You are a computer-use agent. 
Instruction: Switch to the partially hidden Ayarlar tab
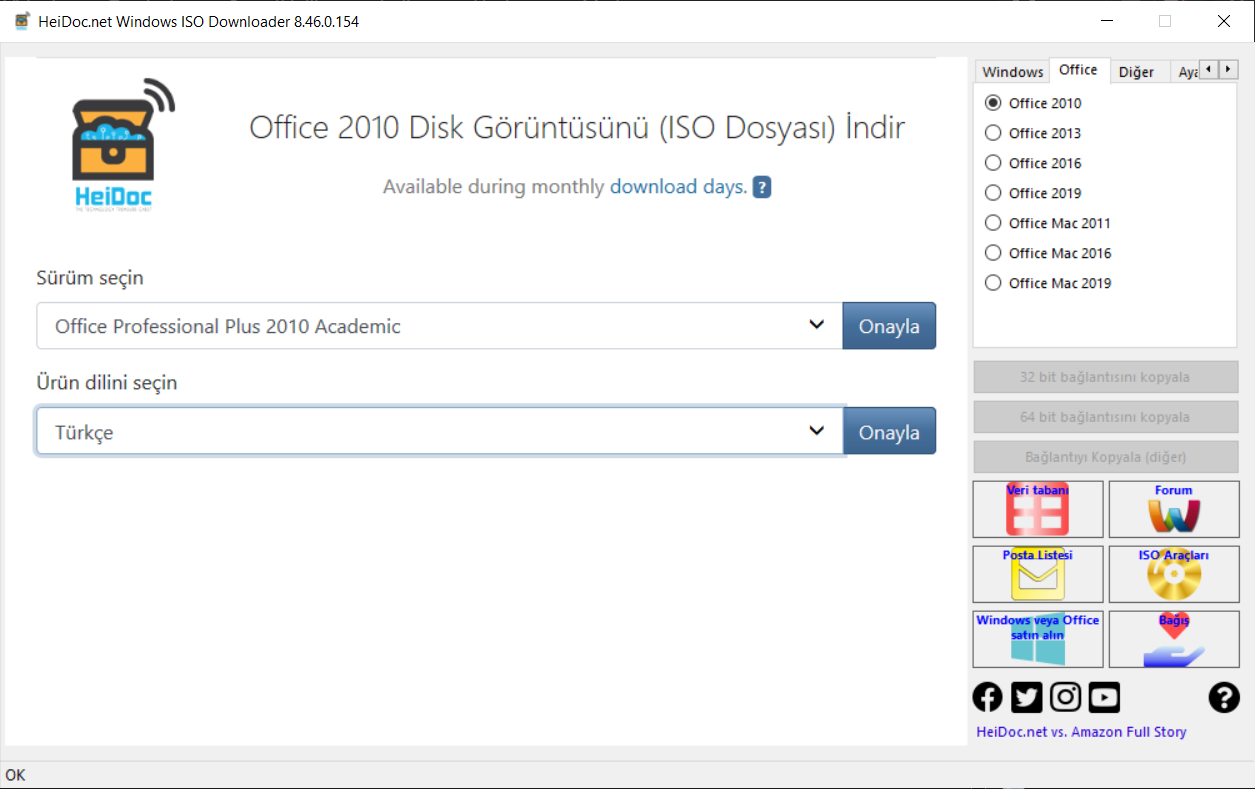point(1186,72)
